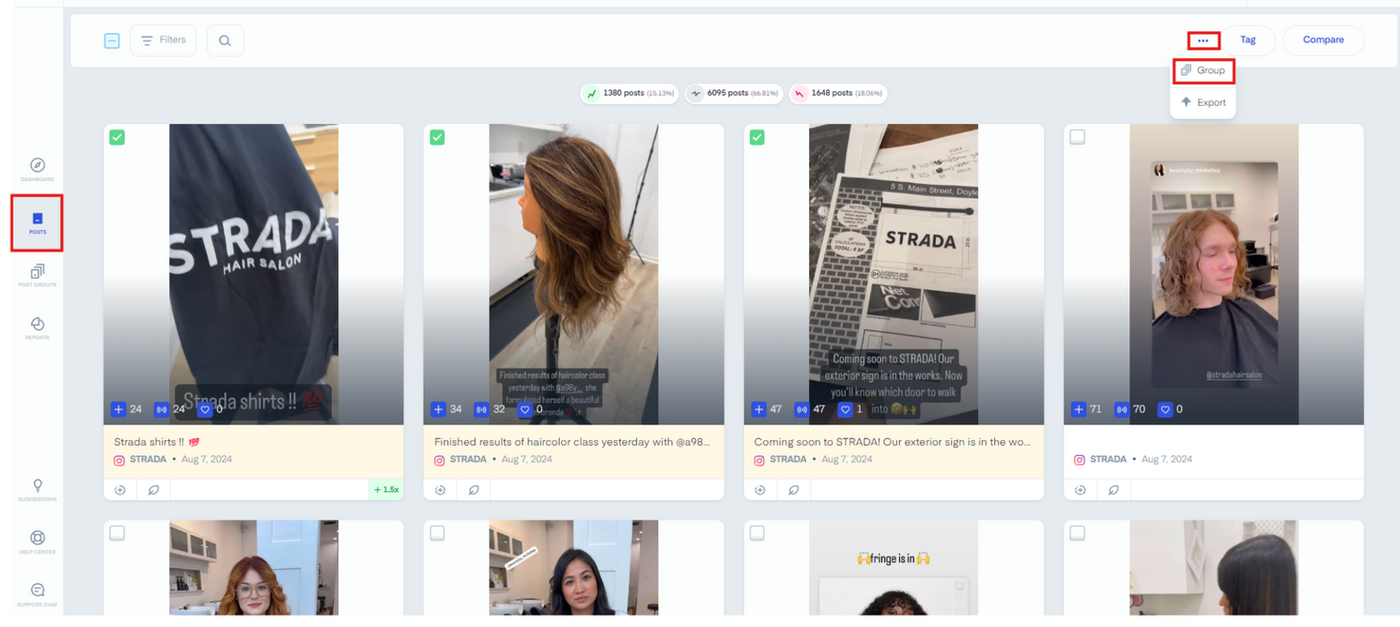
Task: Check the fringe is in post checkbox
Action: click(x=757, y=533)
